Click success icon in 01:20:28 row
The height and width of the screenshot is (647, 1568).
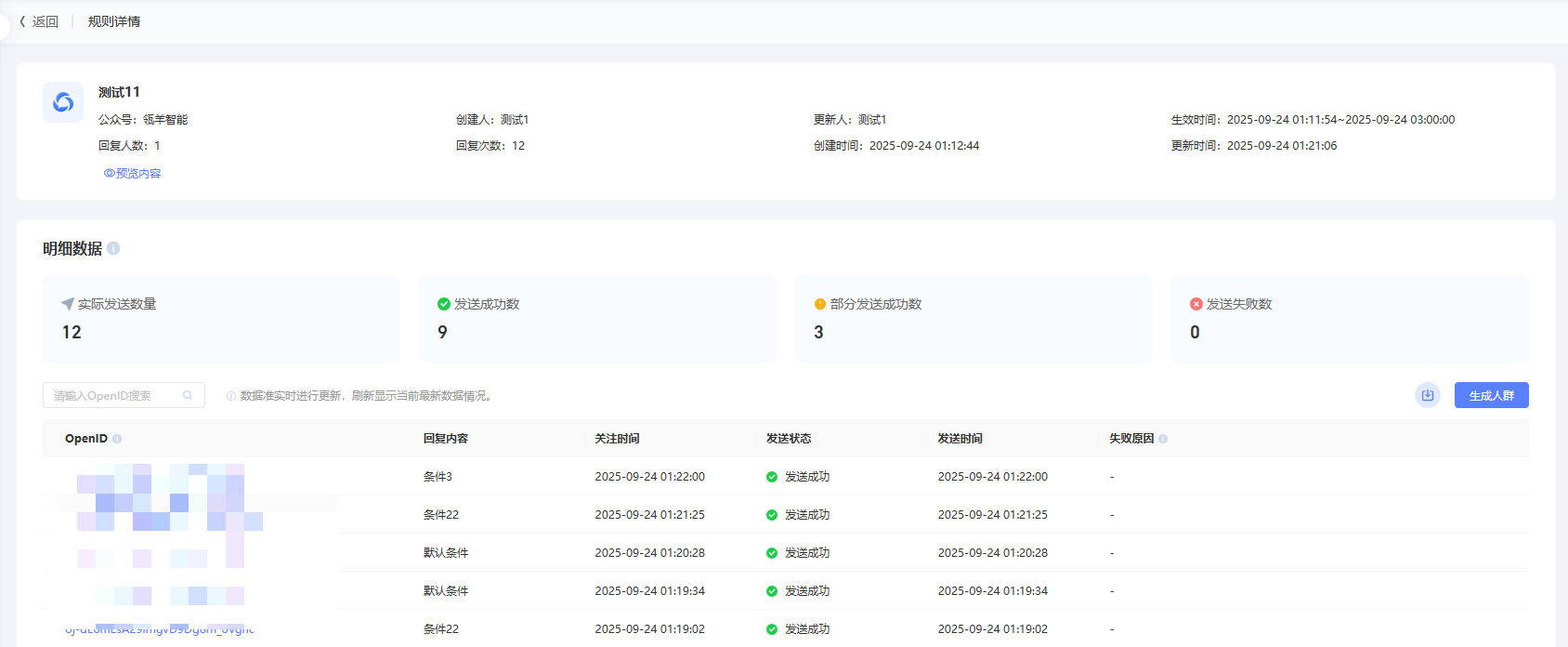click(772, 553)
